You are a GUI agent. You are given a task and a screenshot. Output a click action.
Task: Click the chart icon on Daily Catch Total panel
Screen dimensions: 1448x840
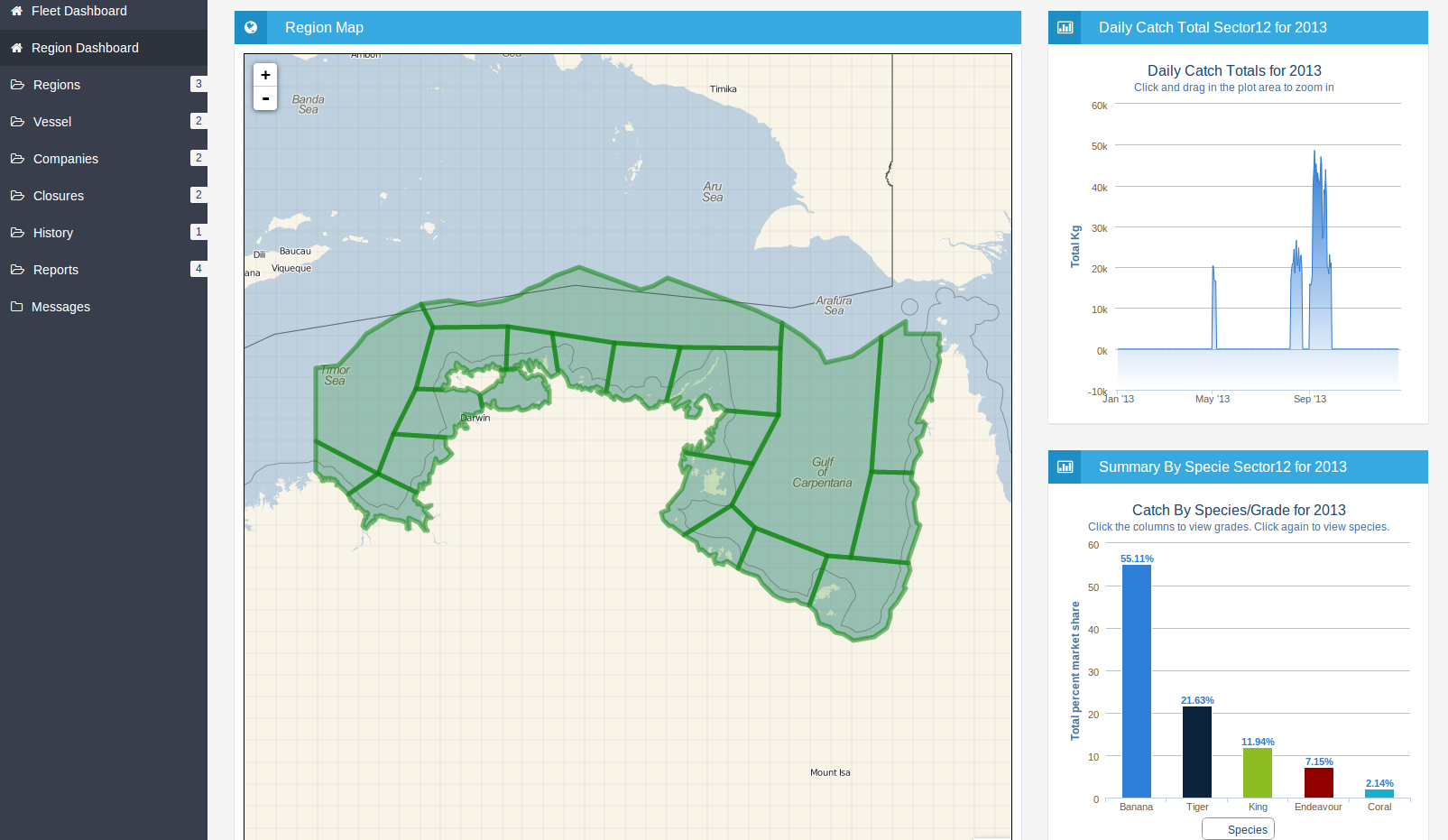pos(1065,27)
